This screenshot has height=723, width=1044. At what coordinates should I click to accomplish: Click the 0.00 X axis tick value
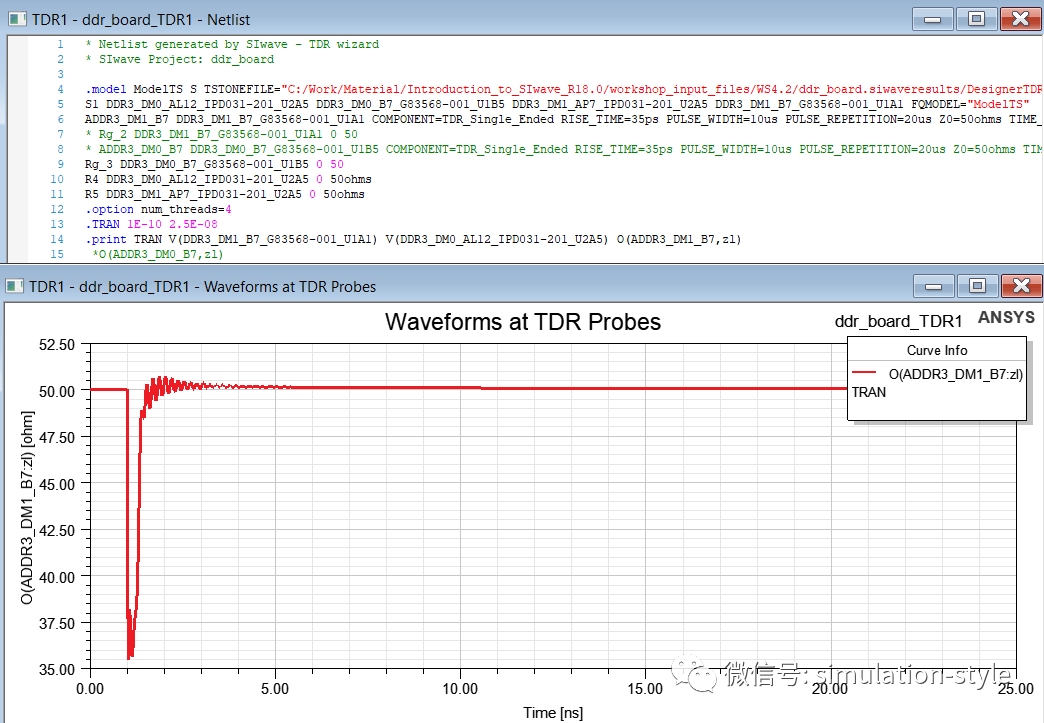click(x=90, y=688)
